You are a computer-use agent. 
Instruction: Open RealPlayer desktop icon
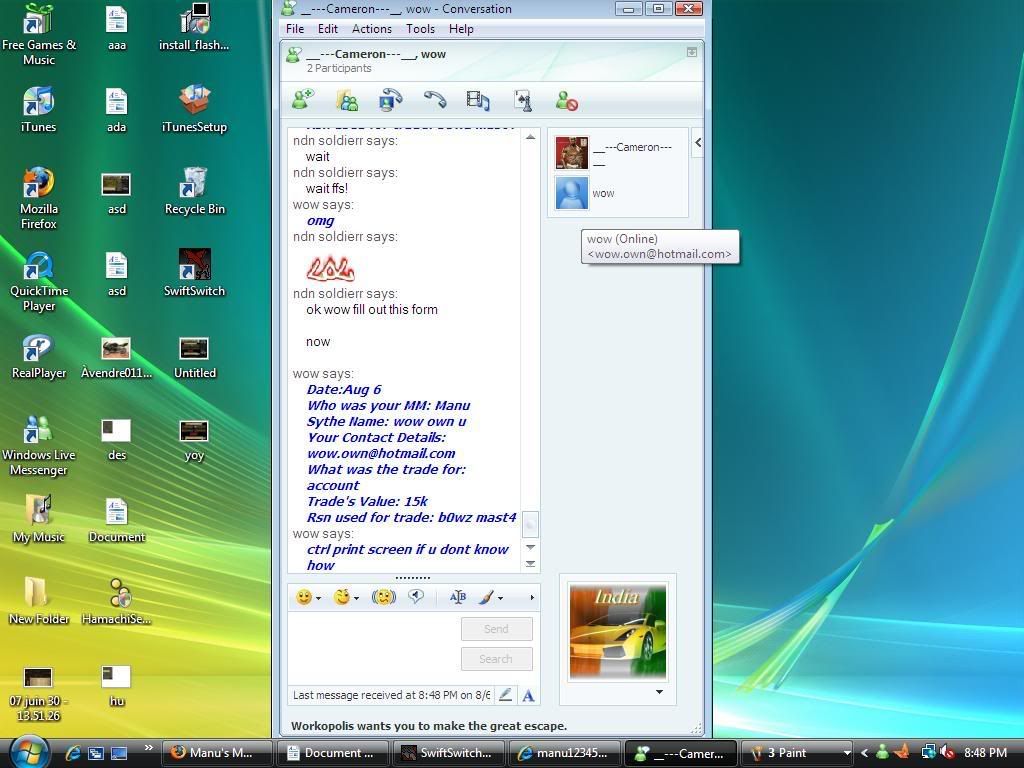click(39, 357)
